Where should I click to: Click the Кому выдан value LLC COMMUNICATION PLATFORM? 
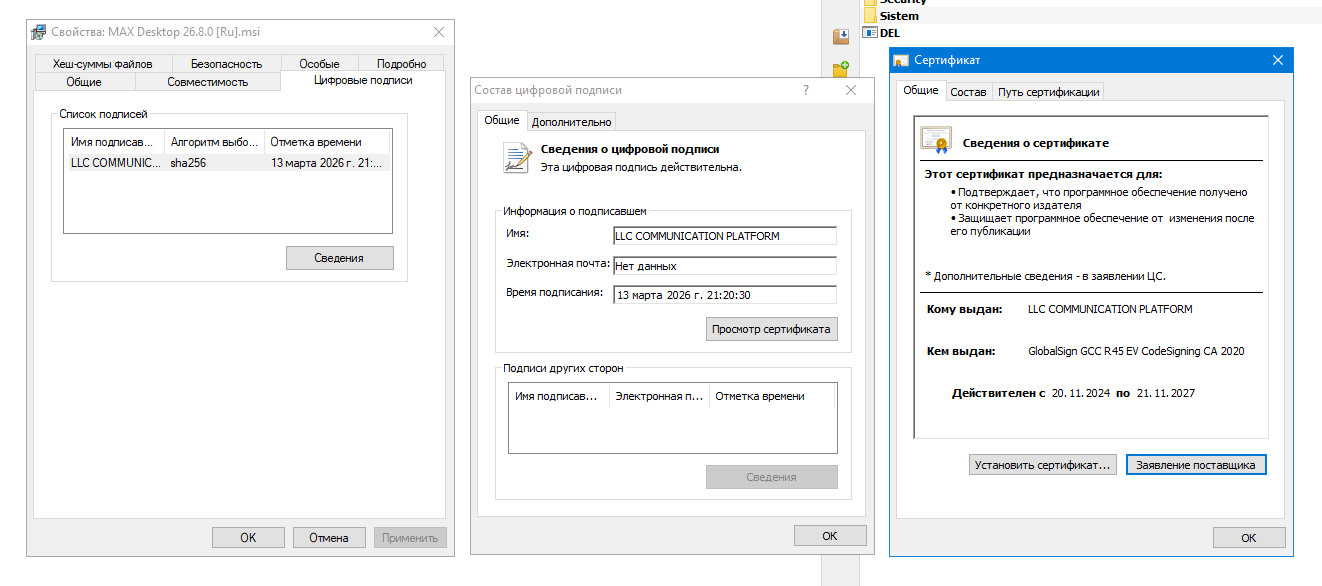(1110, 309)
